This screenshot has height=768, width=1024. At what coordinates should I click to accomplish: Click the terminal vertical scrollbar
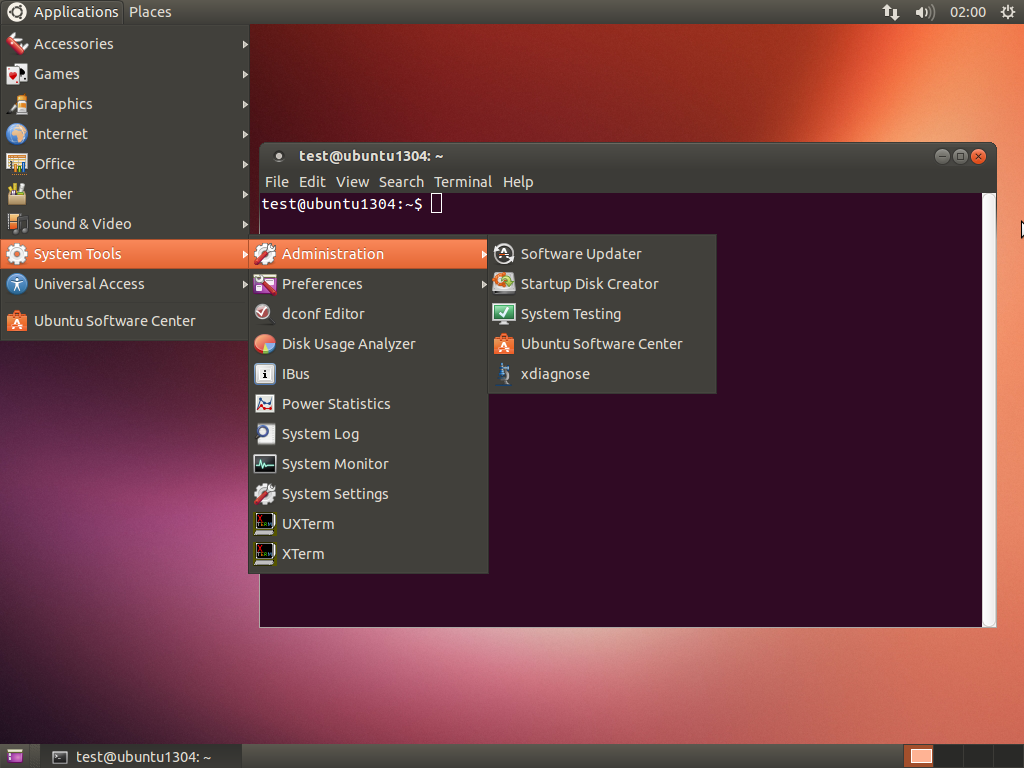point(989,409)
